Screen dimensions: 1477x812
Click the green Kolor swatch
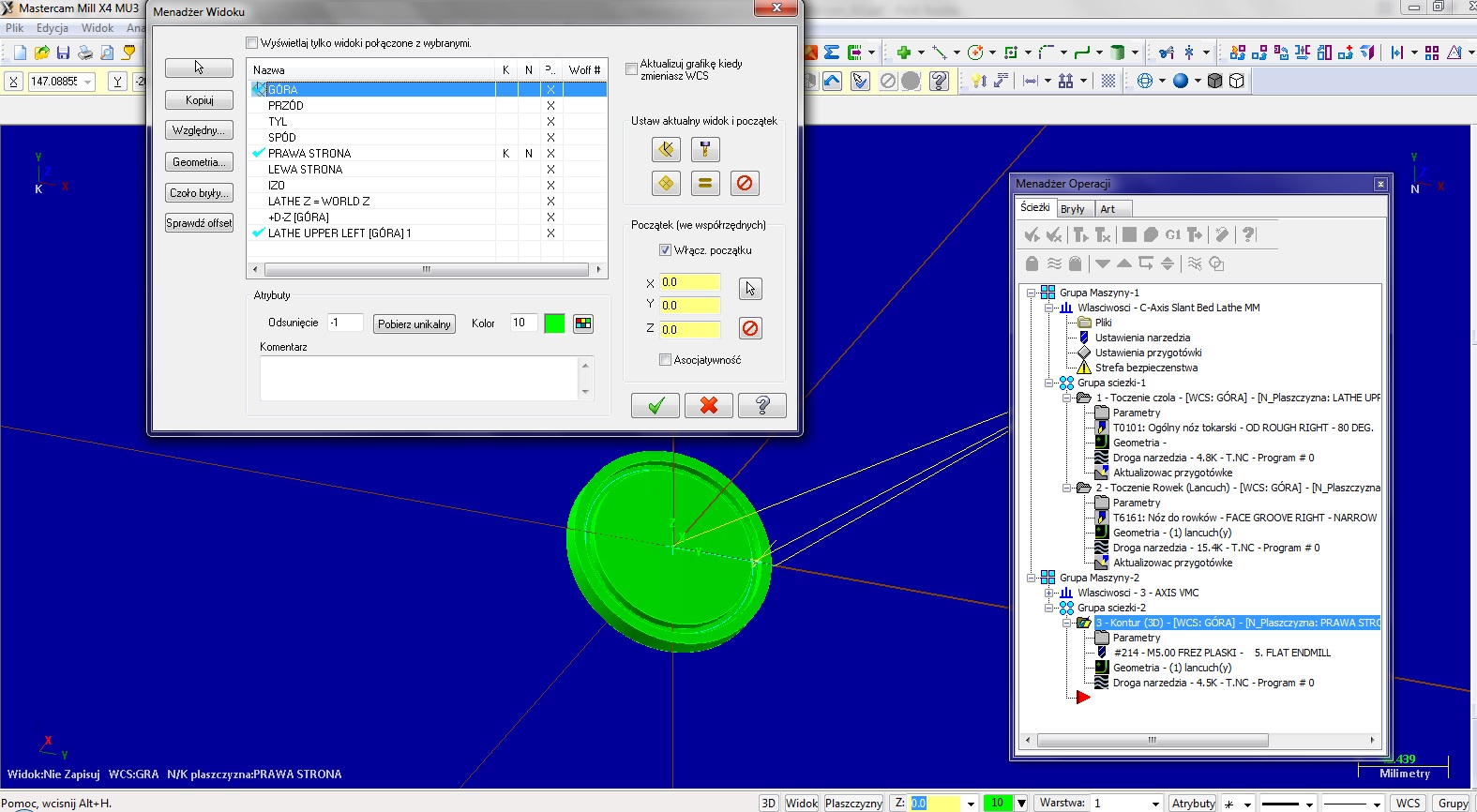554,323
